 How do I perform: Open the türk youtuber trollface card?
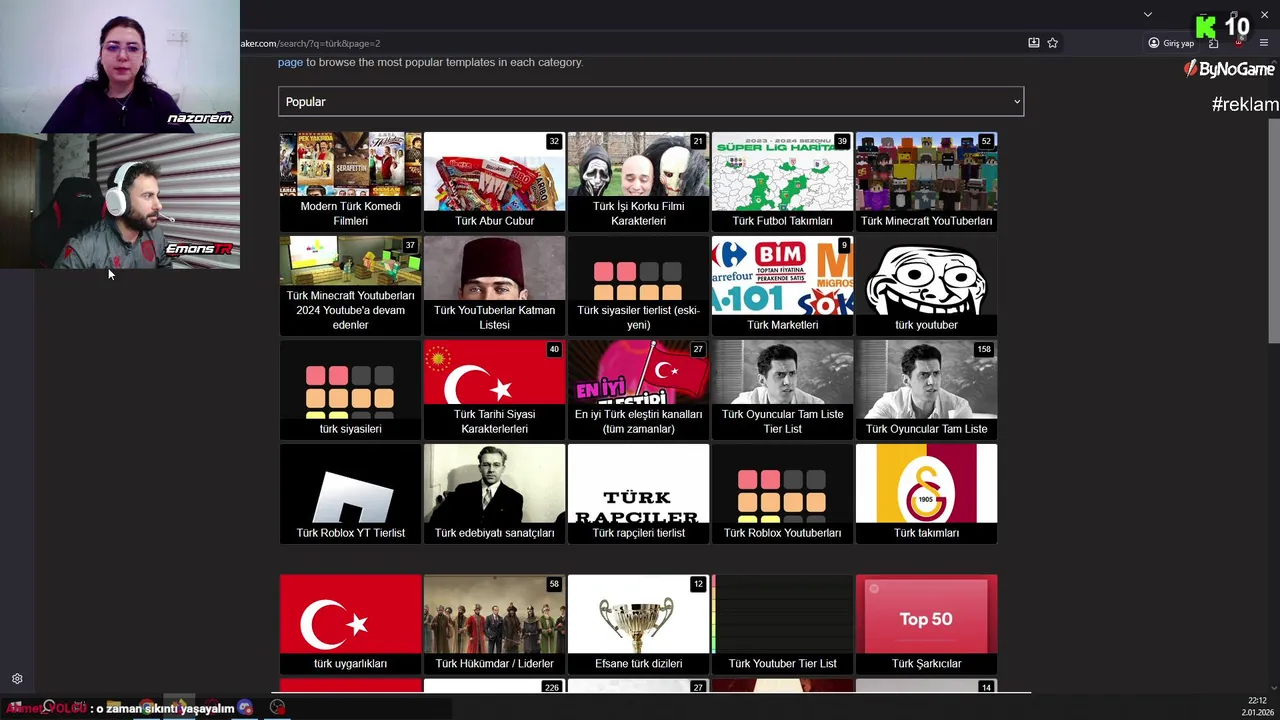(926, 286)
